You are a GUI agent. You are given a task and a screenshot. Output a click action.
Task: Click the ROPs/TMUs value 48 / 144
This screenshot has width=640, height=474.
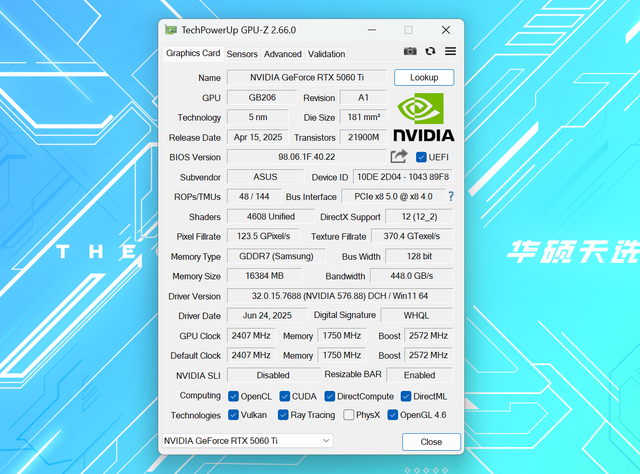[x=254, y=196]
